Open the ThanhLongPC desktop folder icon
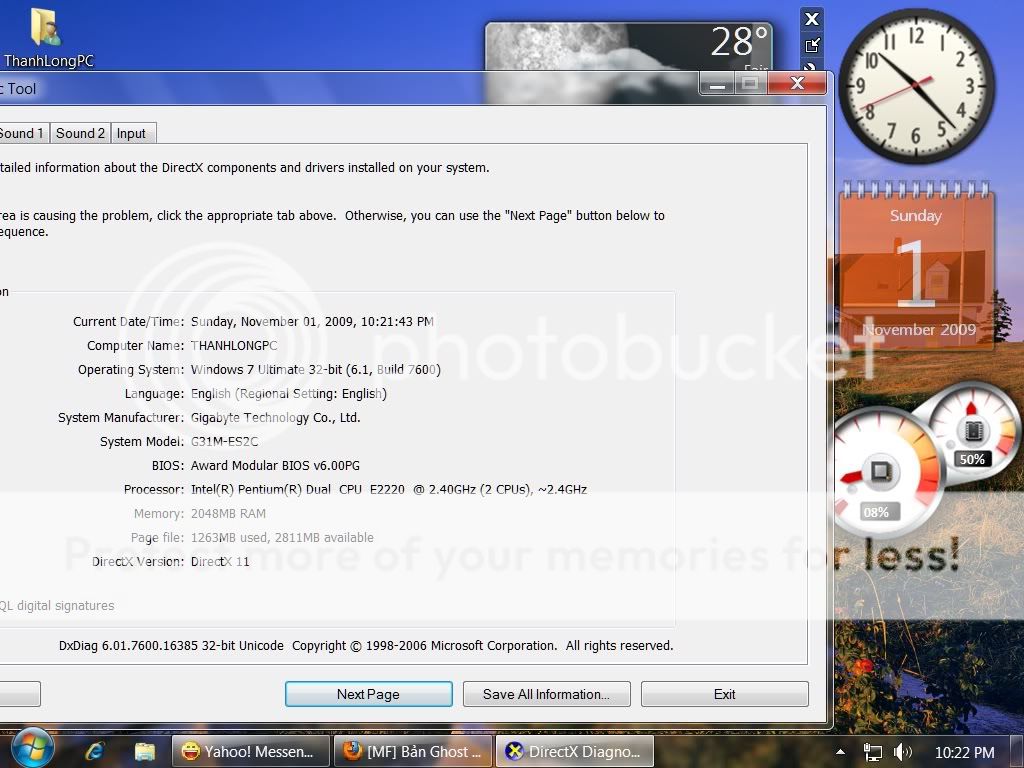The width and height of the screenshot is (1024, 768). coord(45,30)
